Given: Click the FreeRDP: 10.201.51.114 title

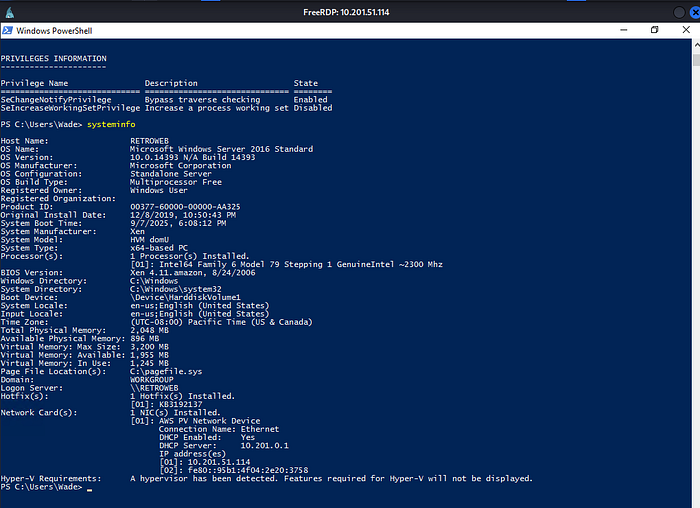Looking at the screenshot, I should point(346,12).
